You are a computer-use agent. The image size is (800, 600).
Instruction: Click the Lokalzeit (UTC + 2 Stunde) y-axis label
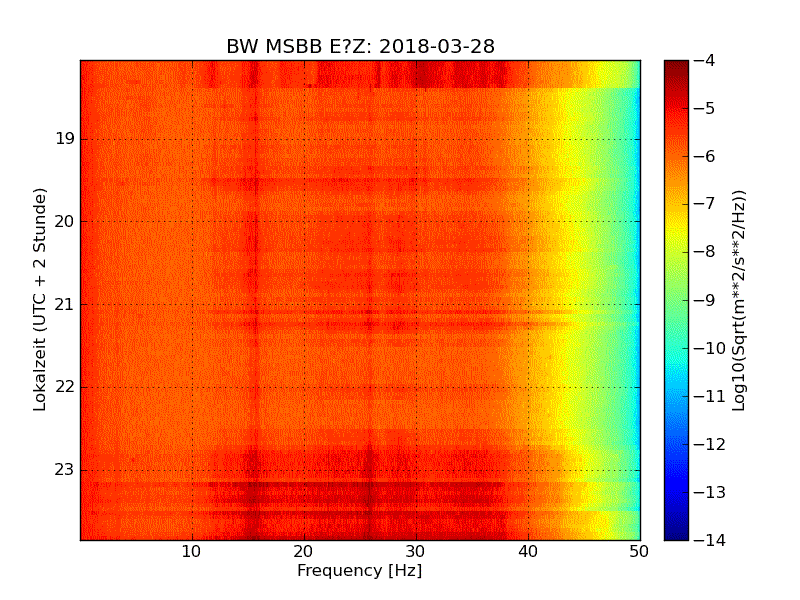point(41,300)
